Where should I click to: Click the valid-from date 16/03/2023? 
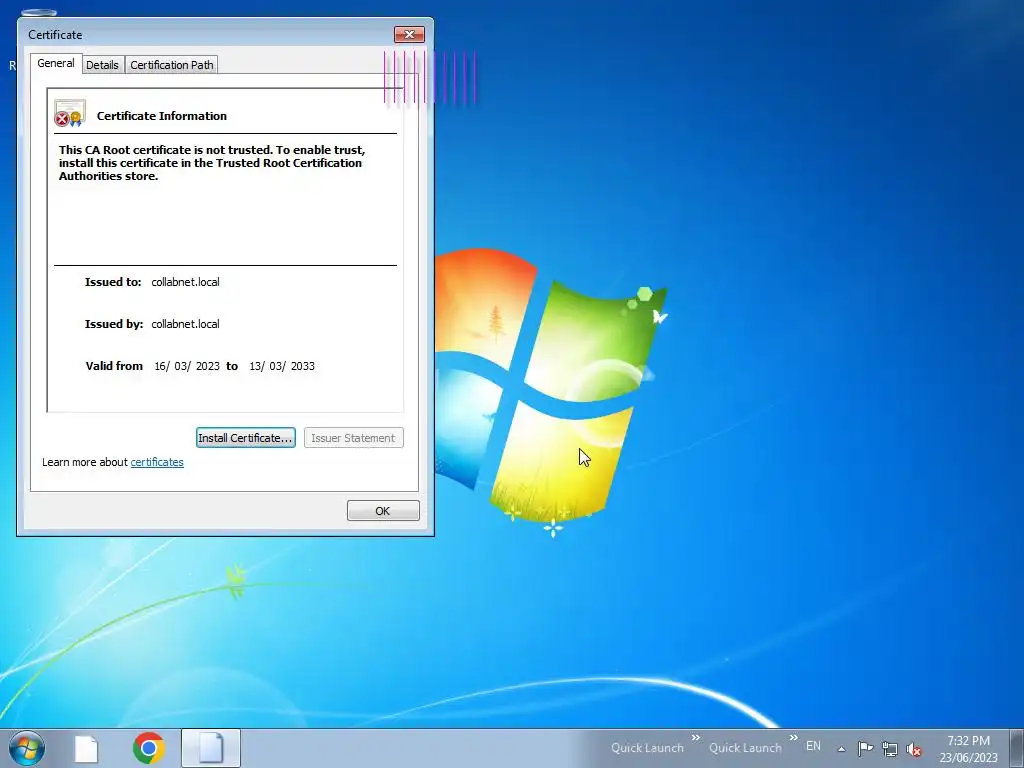click(x=187, y=366)
